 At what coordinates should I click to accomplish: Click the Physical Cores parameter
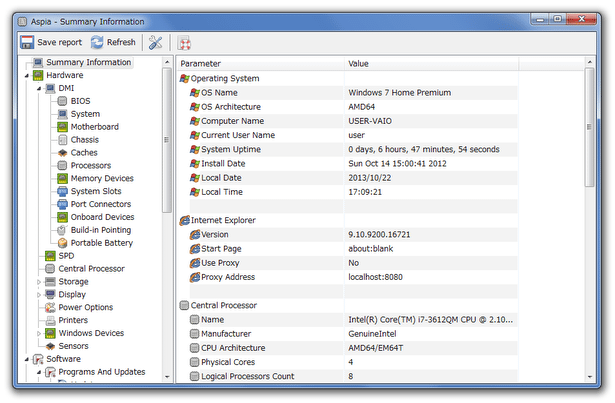click(x=228, y=362)
